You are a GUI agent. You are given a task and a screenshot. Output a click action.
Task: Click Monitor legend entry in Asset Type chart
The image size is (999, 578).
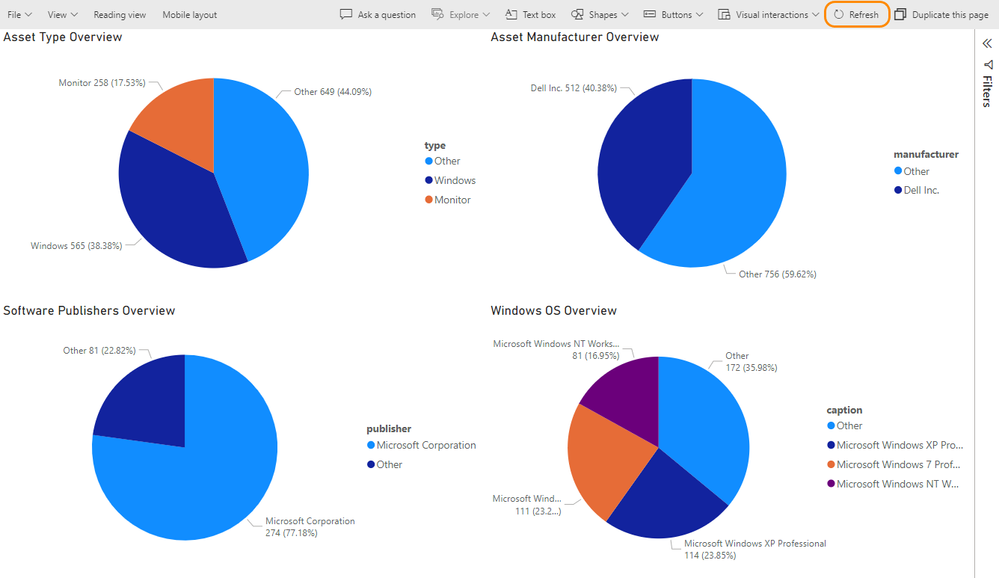click(x=452, y=200)
